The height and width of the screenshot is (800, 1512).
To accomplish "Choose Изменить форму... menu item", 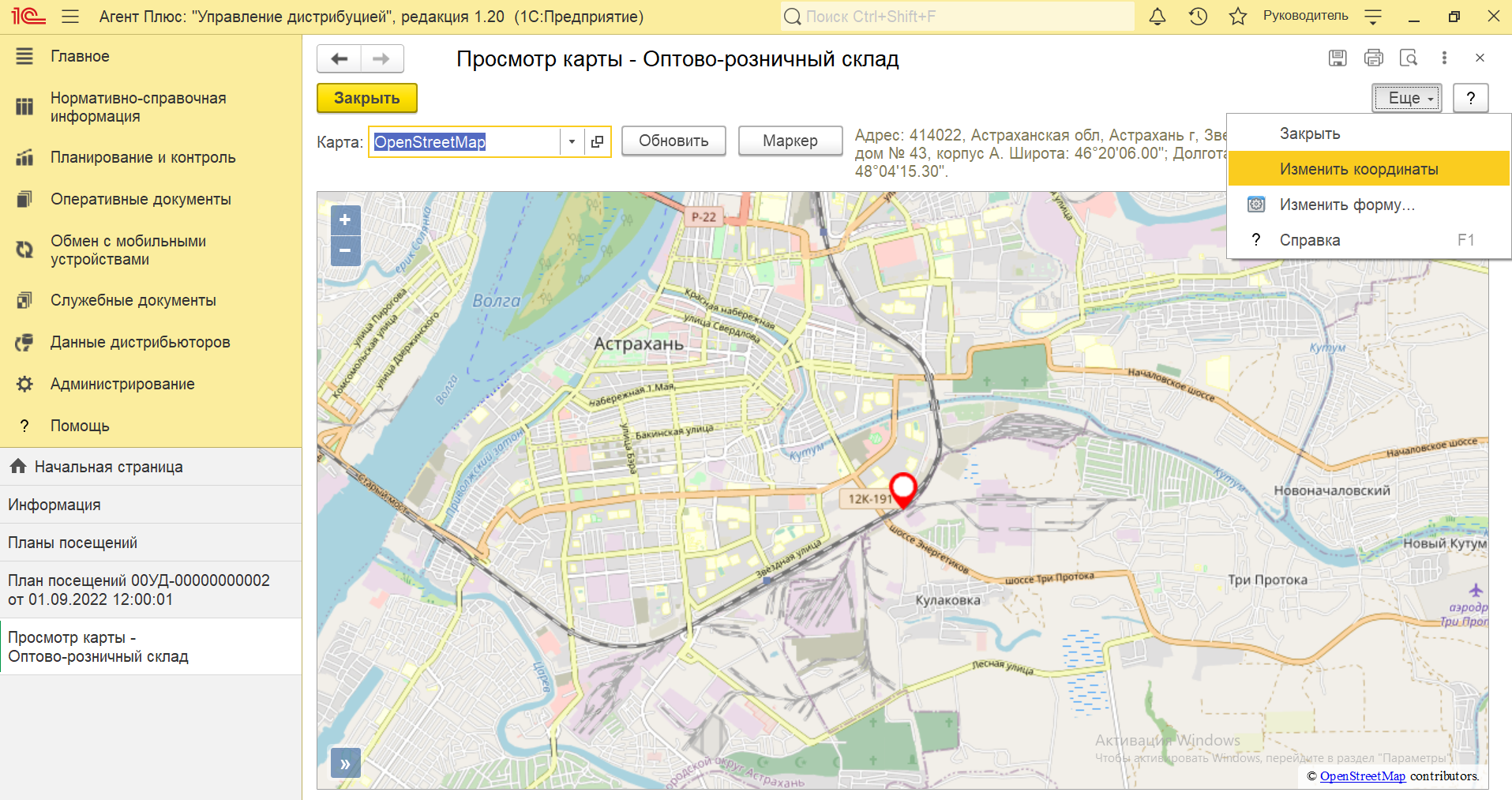I will click(1368, 205).
